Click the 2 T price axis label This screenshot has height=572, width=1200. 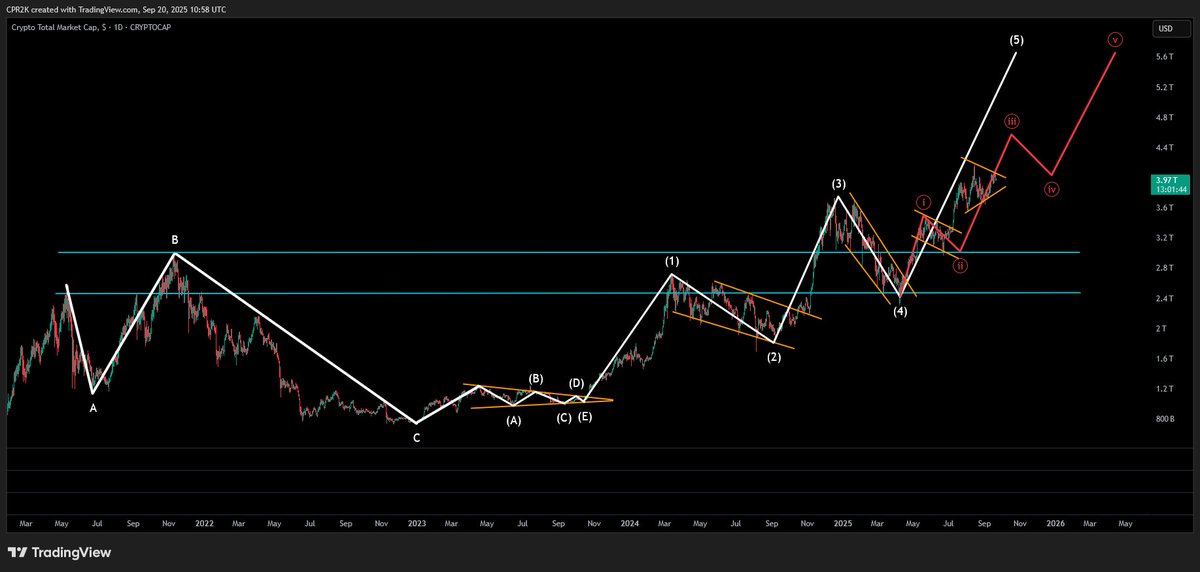(x=1162, y=328)
